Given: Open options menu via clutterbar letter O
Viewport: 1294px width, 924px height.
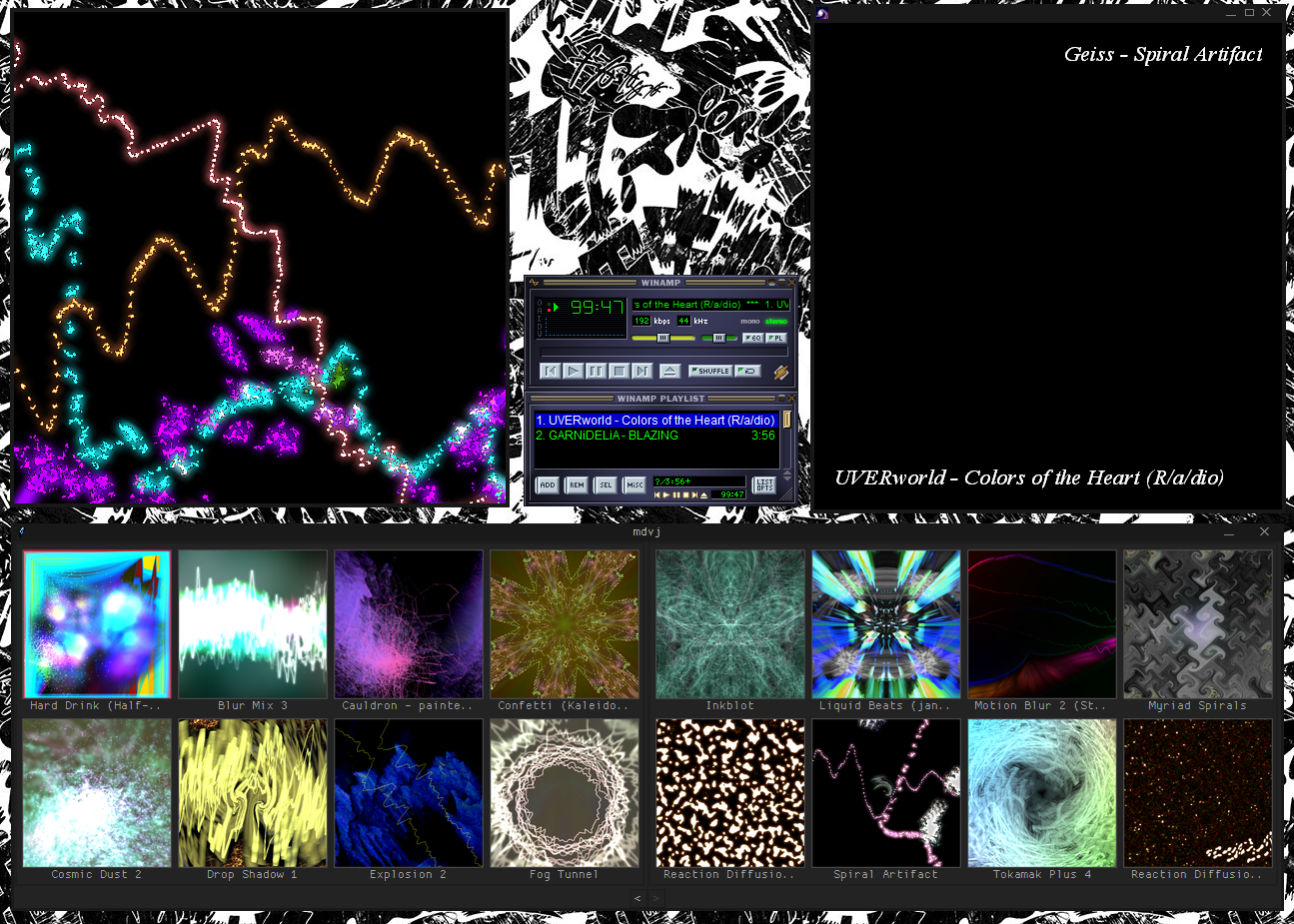Looking at the screenshot, I should (x=540, y=303).
